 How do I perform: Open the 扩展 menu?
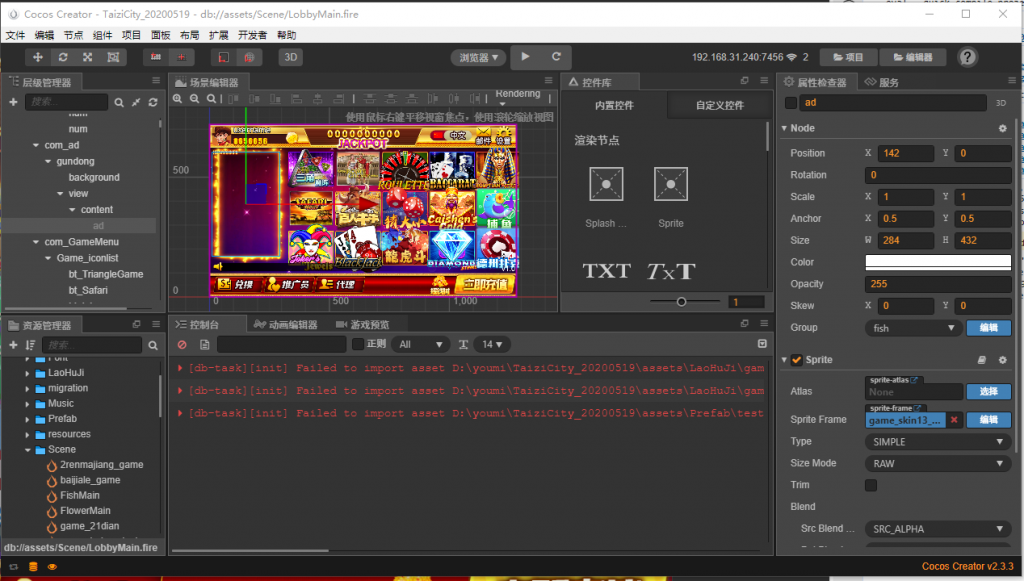click(x=219, y=35)
